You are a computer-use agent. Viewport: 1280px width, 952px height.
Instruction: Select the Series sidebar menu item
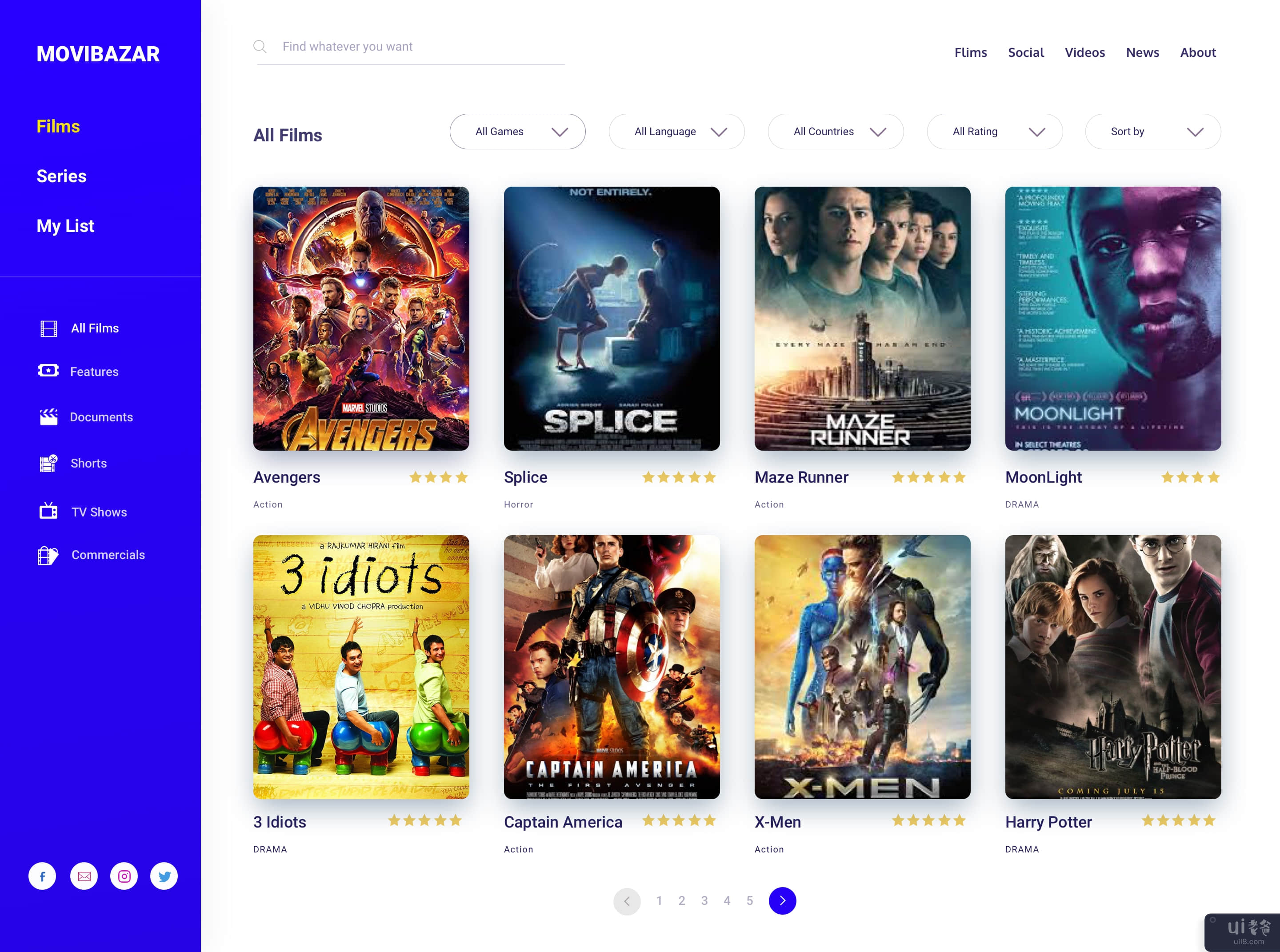(62, 176)
